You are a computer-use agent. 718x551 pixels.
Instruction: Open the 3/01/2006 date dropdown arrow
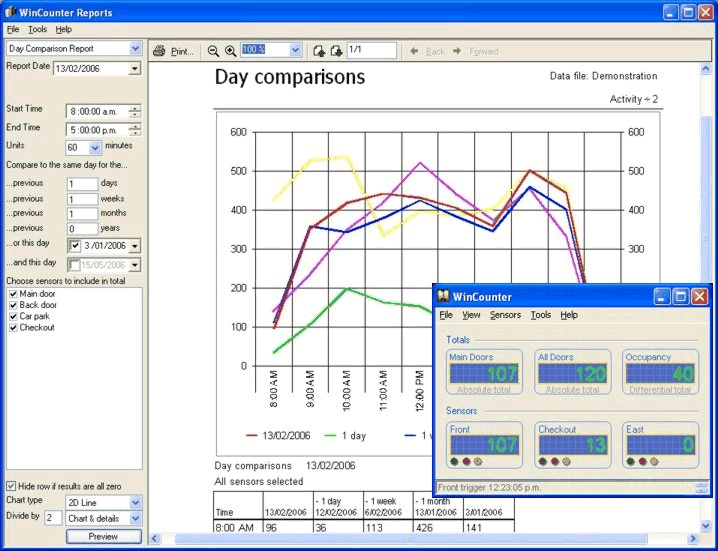tap(135, 246)
